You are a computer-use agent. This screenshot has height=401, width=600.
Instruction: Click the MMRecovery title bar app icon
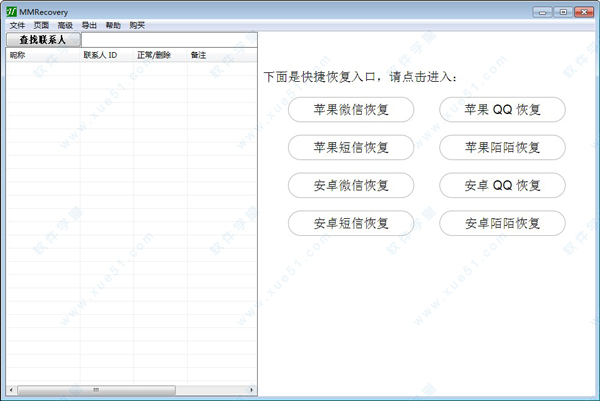(x=11, y=11)
